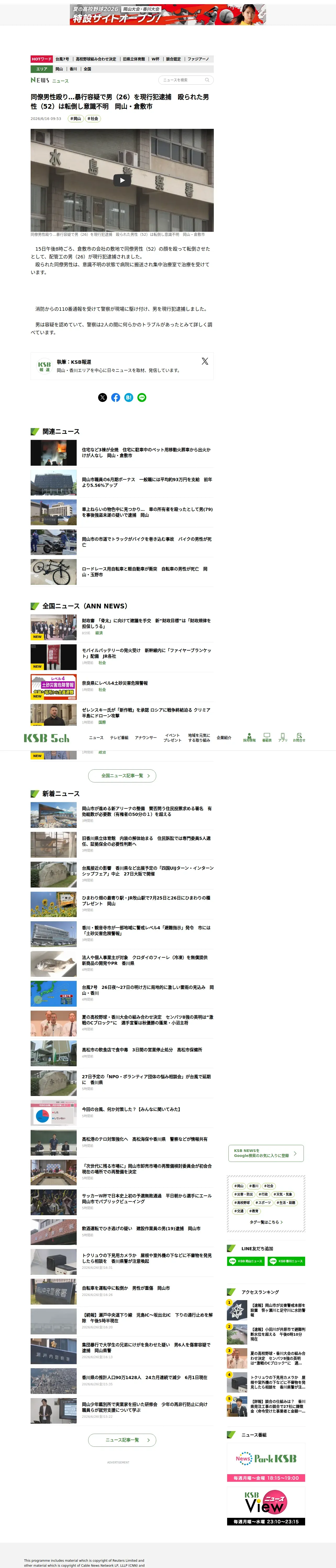Viewport: 336px width, 1568px height.
Task: Open the Park KSB program banner
Action: pyautogui.click(x=266, y=1463)
